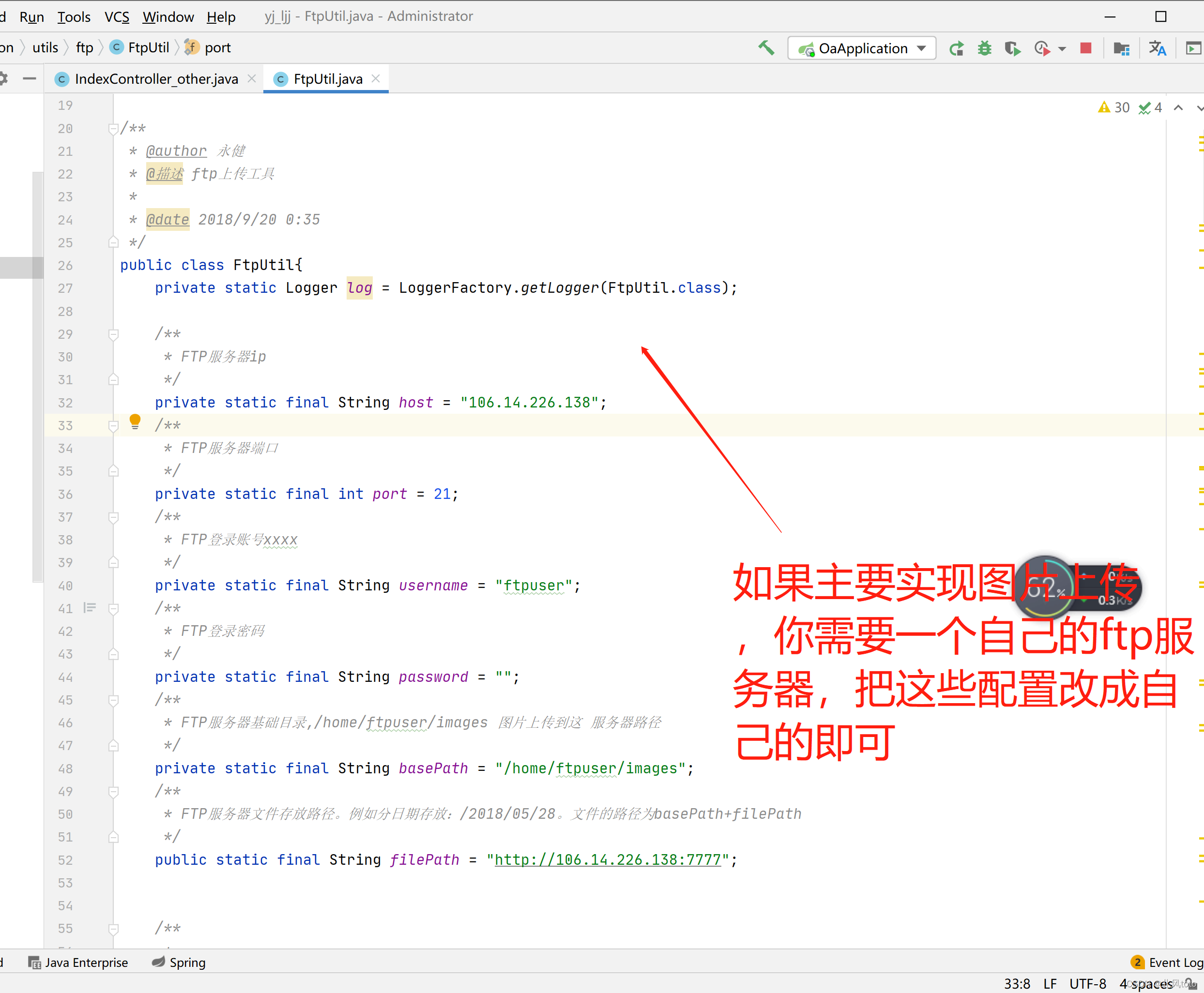This screenshot has height=993, width=1204.
Task: Collapse the Javadoc fold at line 33
Action: [113, 426]
